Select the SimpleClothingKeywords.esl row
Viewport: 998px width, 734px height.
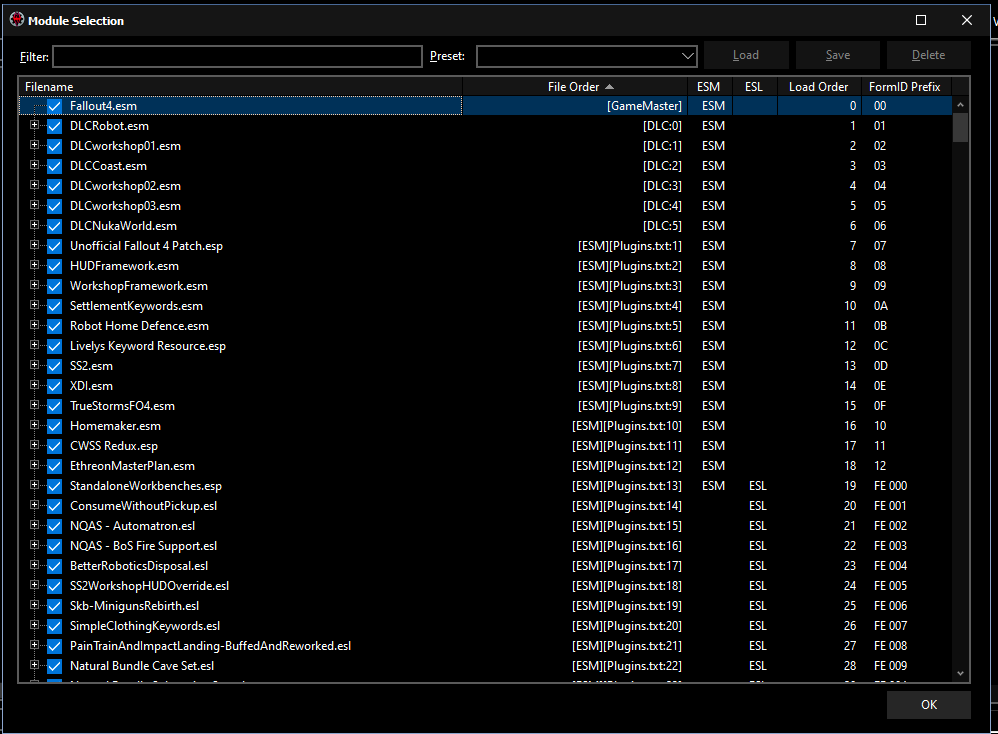[x=486, y=626]
